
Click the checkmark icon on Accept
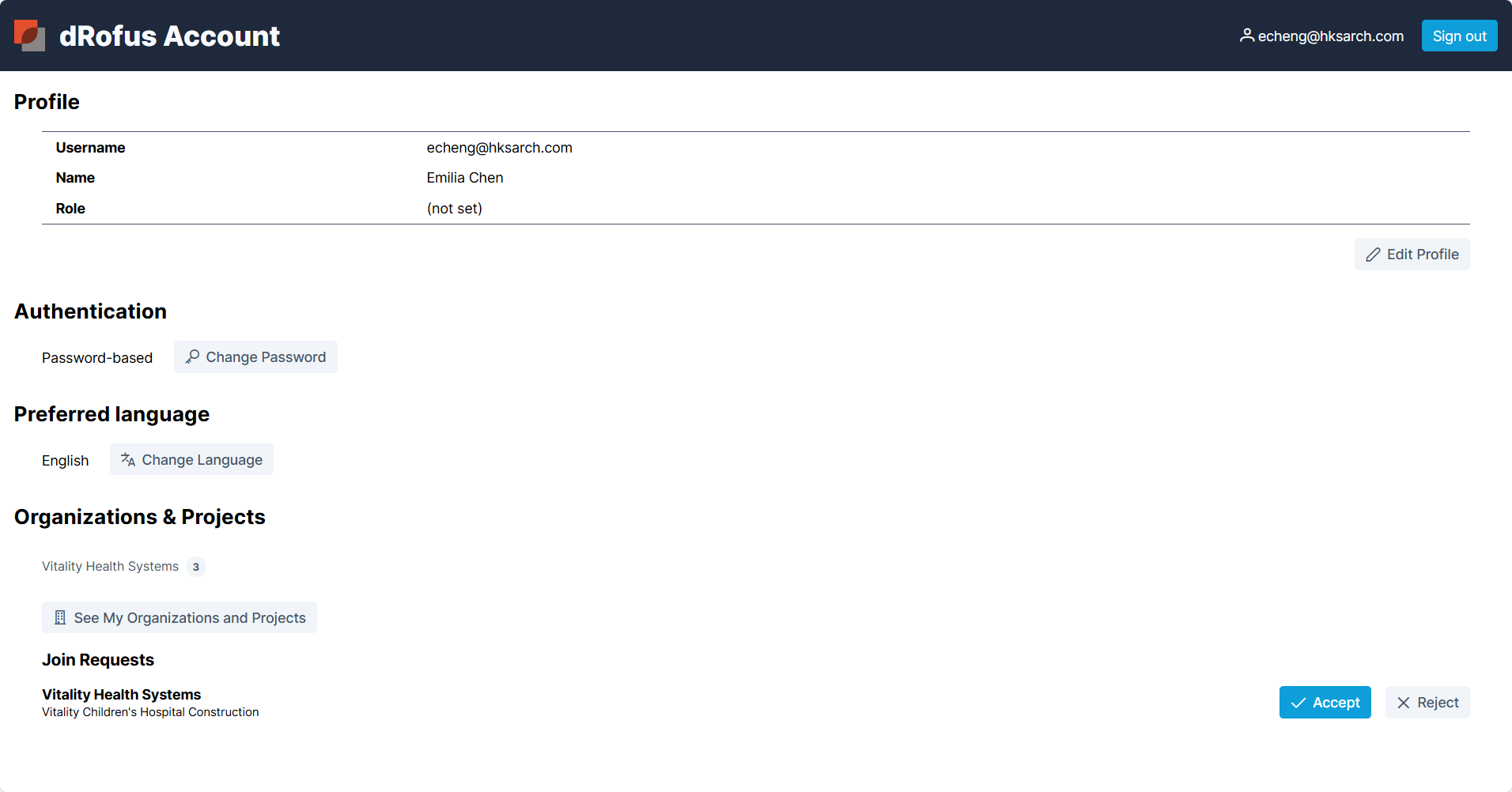coord(1298,703)
